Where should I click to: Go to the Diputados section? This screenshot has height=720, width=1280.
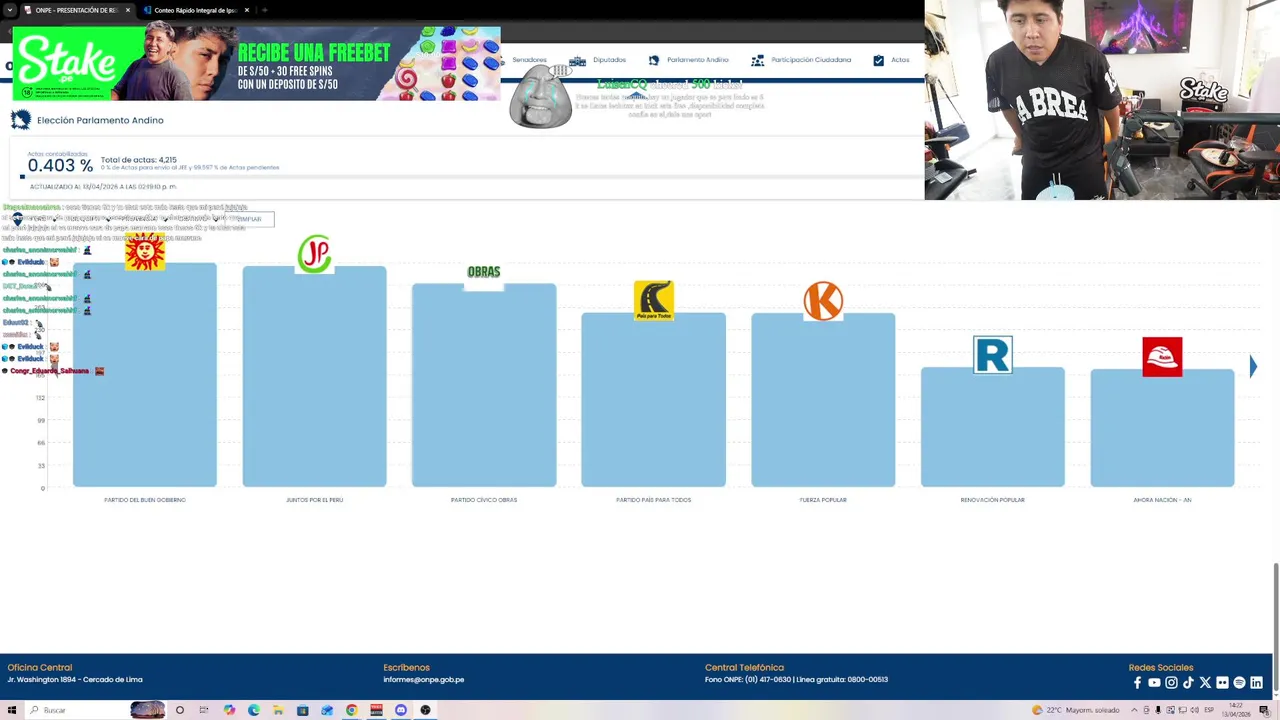tap(609, 60)
